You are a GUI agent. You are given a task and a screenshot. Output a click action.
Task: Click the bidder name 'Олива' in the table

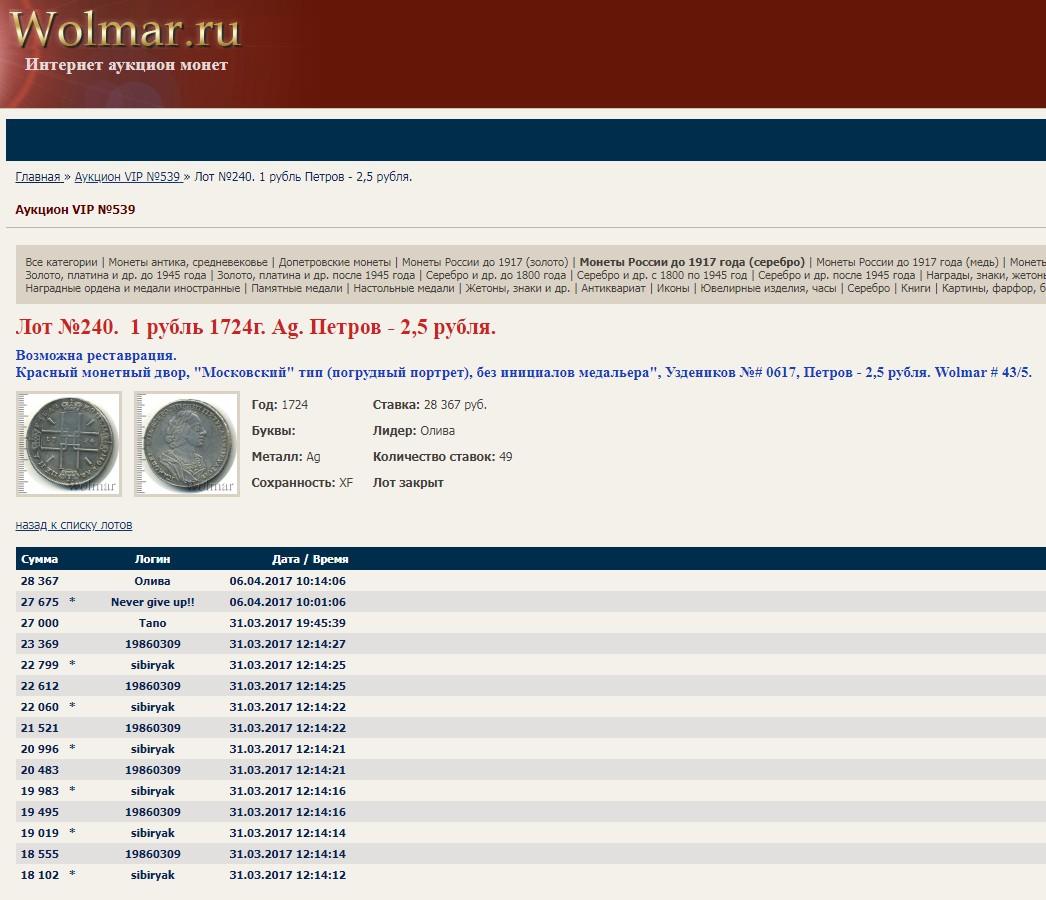pyautogui.click(x=152, y=581)
